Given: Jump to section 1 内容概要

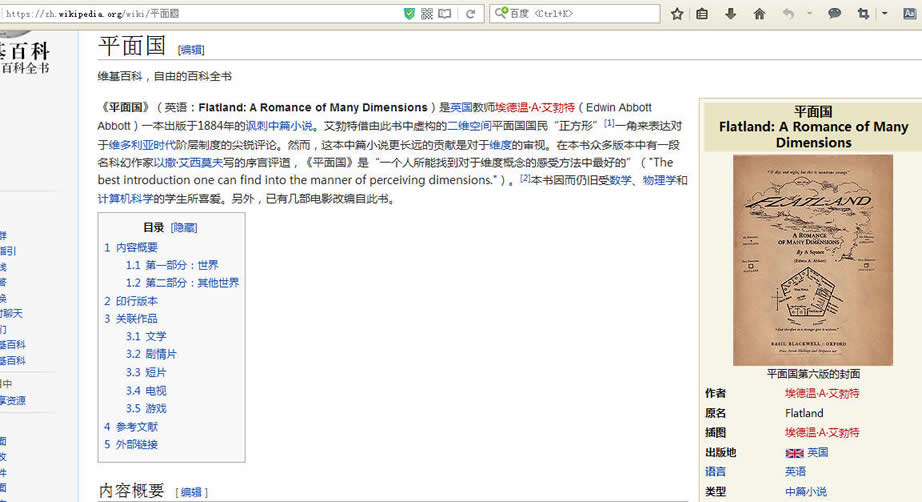Looking at the screenshot, I should [x=131, y=247].
